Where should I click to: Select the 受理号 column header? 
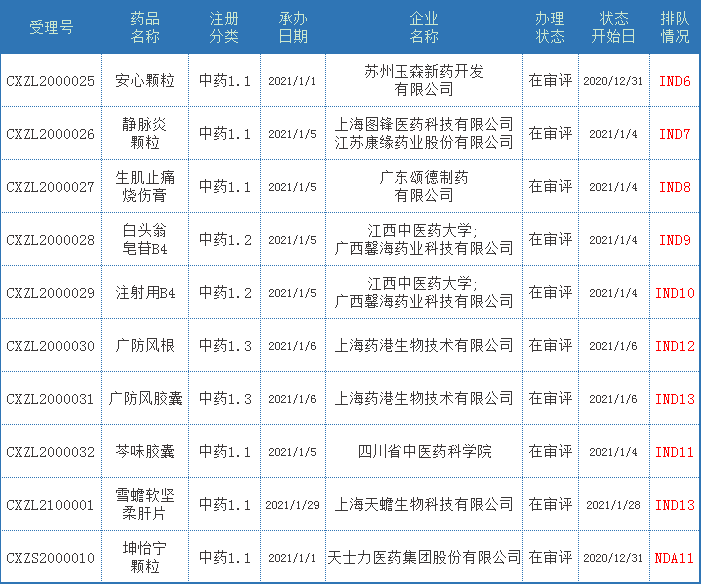click(51, 27)
